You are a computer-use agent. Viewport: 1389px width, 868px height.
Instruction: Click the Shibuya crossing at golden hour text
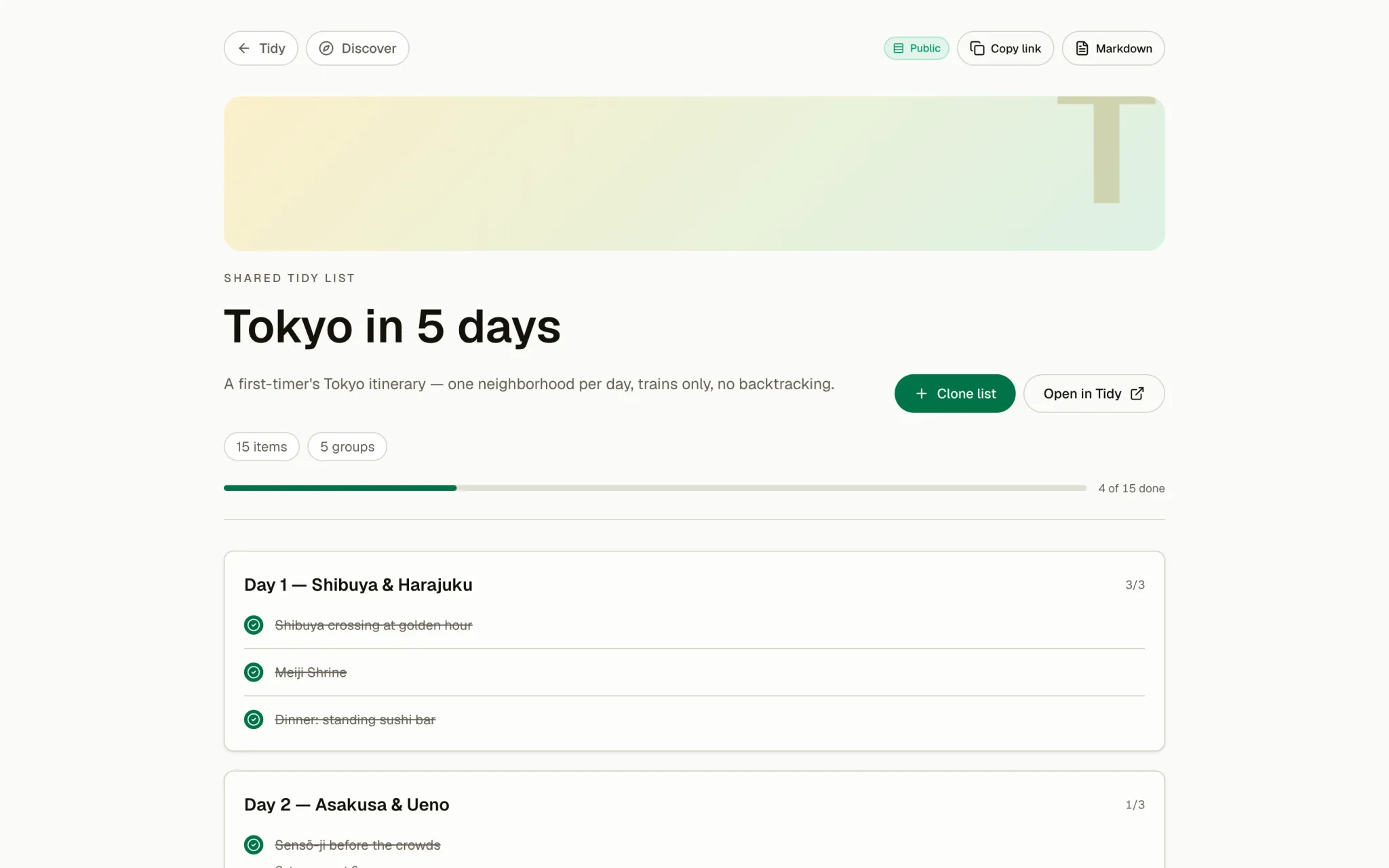tap(374, 625)
